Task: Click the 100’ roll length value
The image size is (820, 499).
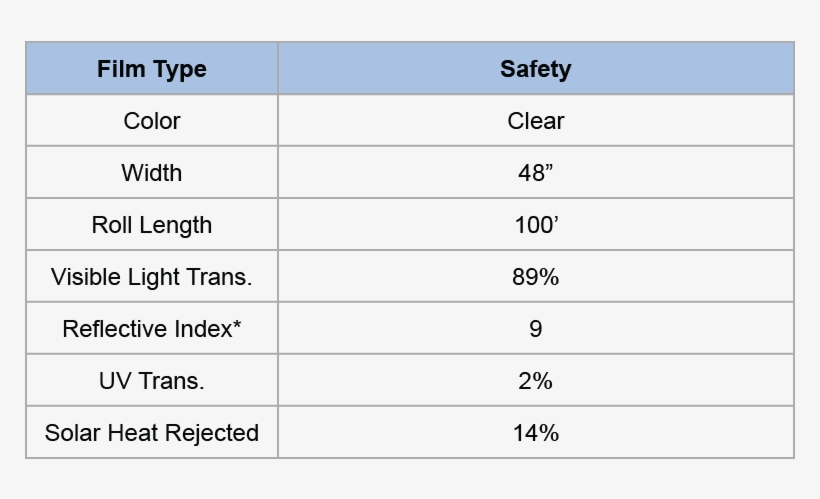Action: click(535, 225)
